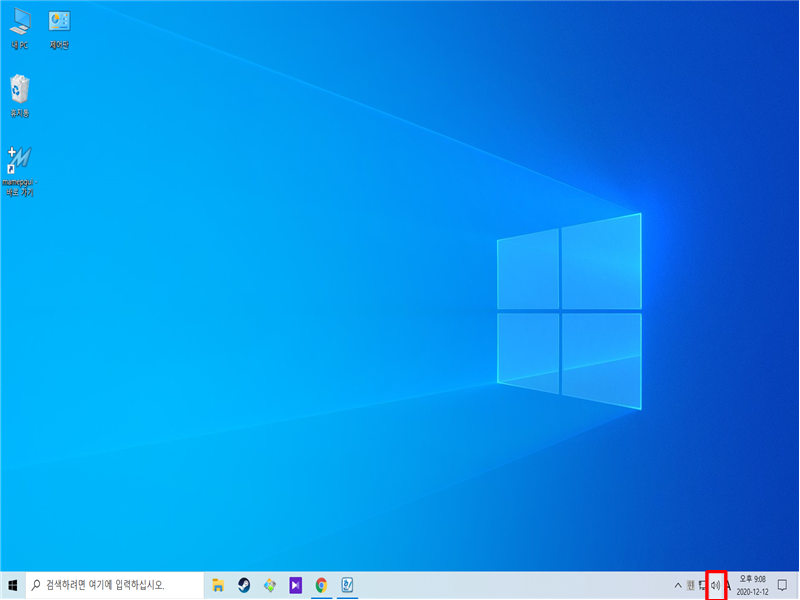Click the taskbar search box
The width and height of the screenshot is (800, 600).
point(114,585)
